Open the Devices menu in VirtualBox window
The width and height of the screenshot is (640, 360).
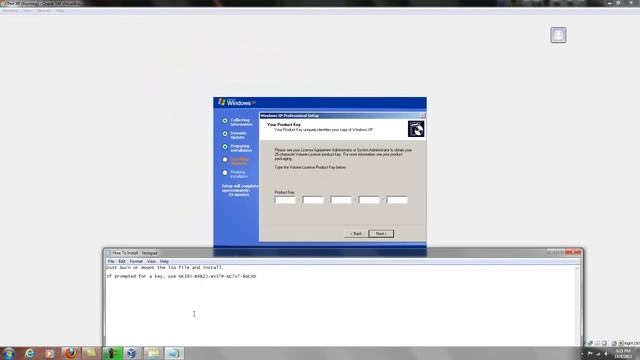44,11
